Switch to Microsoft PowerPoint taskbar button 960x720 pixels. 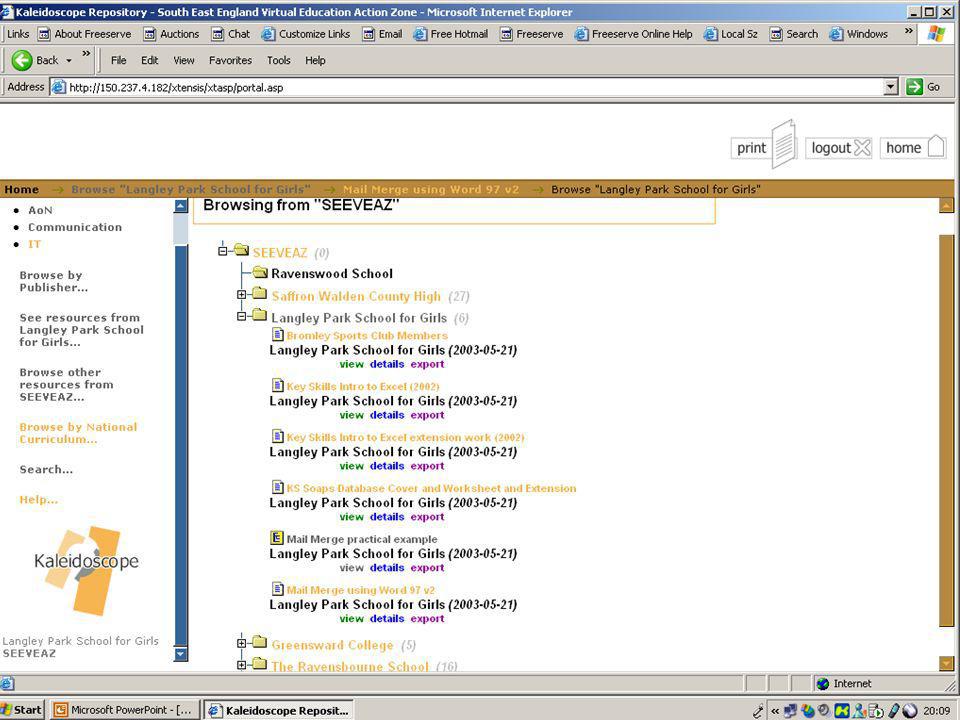click(124, 710)
